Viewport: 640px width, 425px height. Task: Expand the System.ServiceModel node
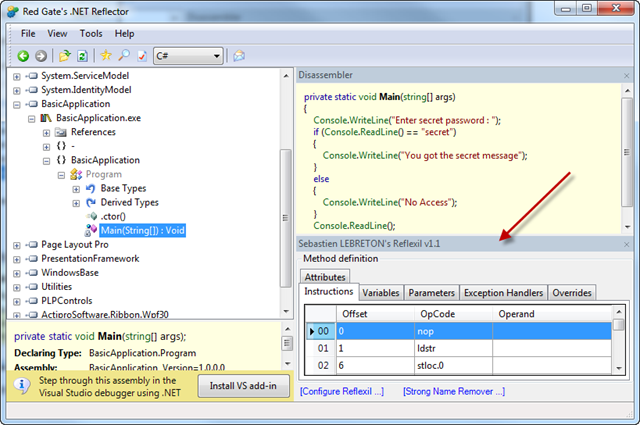(x=17, y=77)
